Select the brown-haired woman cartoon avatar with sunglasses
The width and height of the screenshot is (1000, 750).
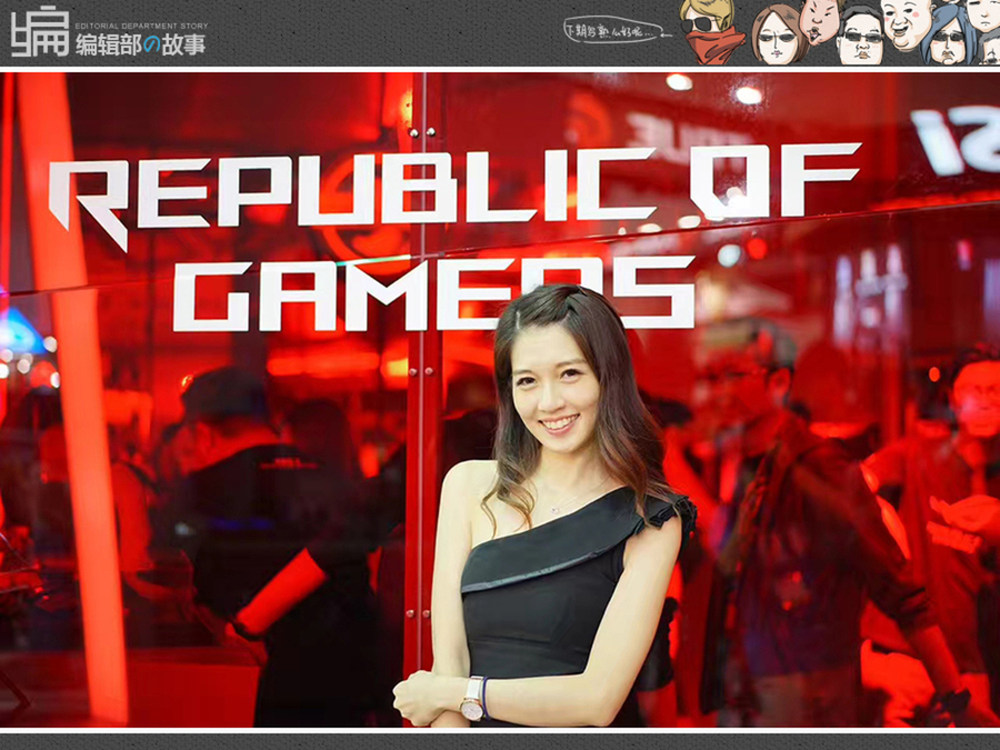[x=778, y=34]
